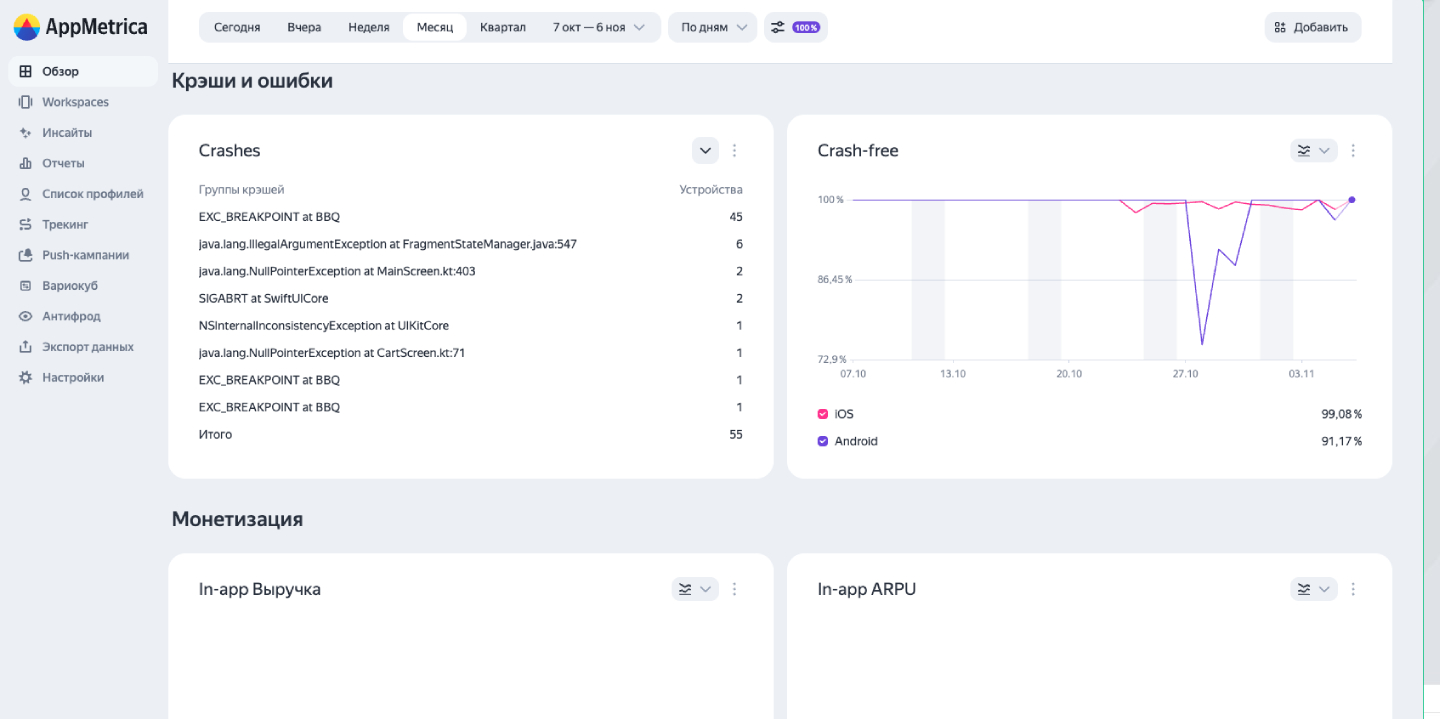Open the Workspaces sidebar link
Image resolution: width=1440 pixels, height=719 pixels.
coord(75,101)
